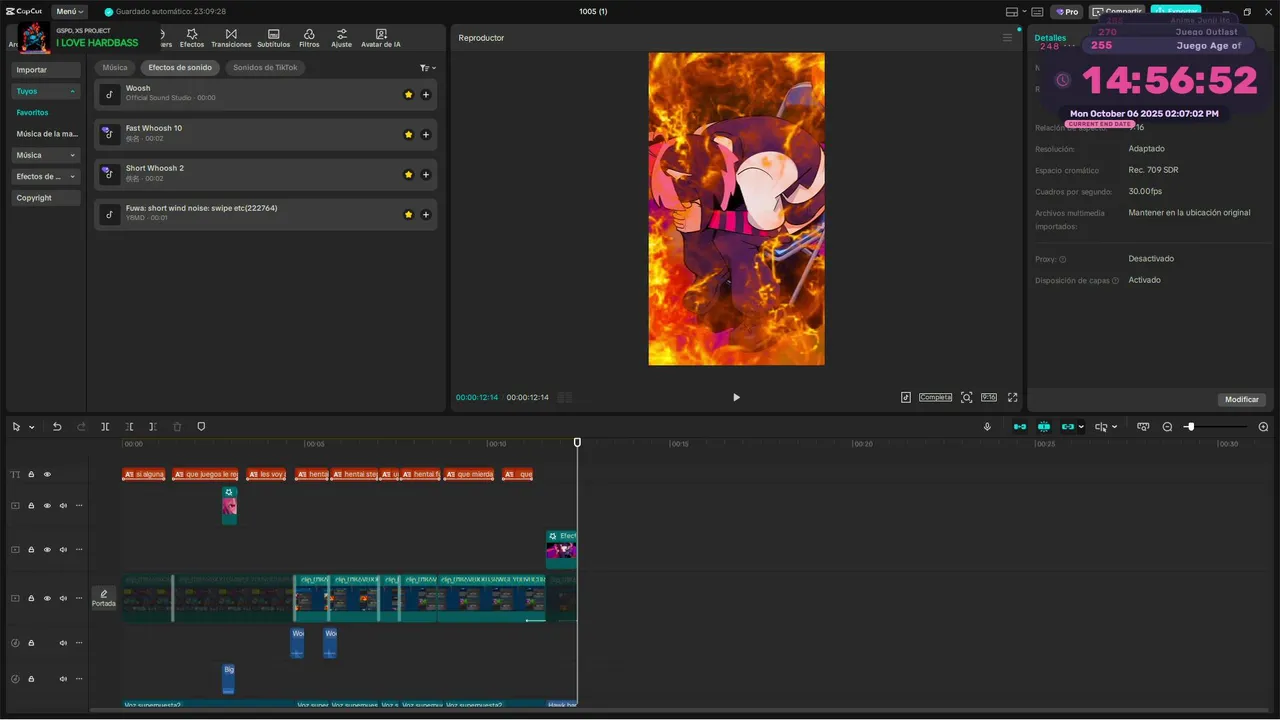Add Short Whoosh 2 to timeline
The width and height of the screenshot is (1280, 720).
tap(426, 175)
